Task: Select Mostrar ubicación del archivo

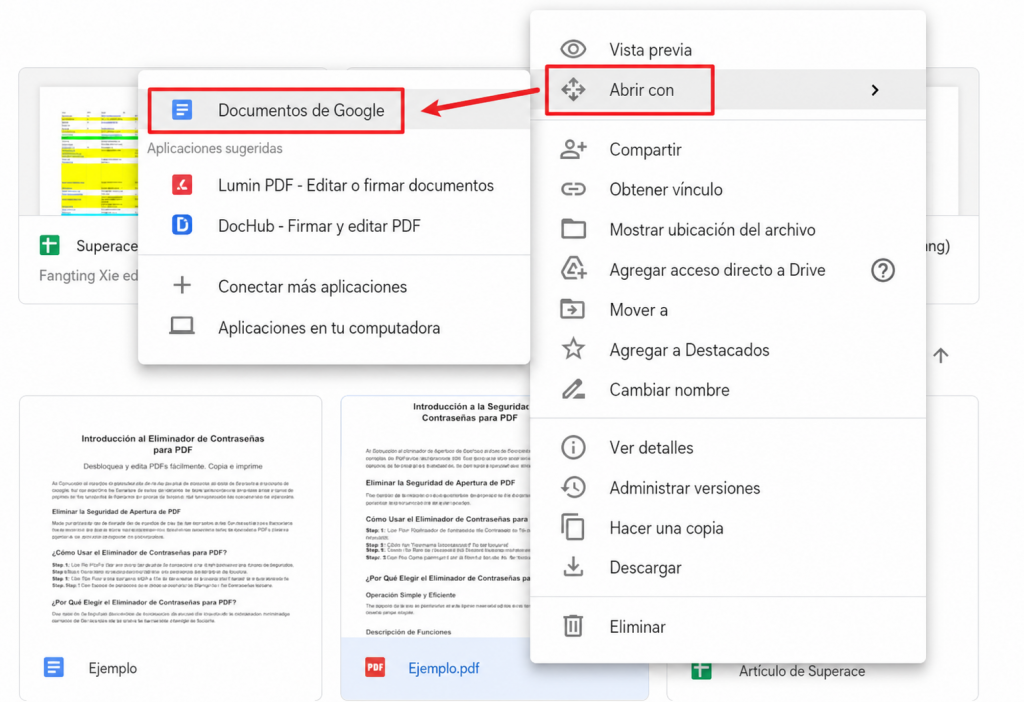Action: (728, 229)
